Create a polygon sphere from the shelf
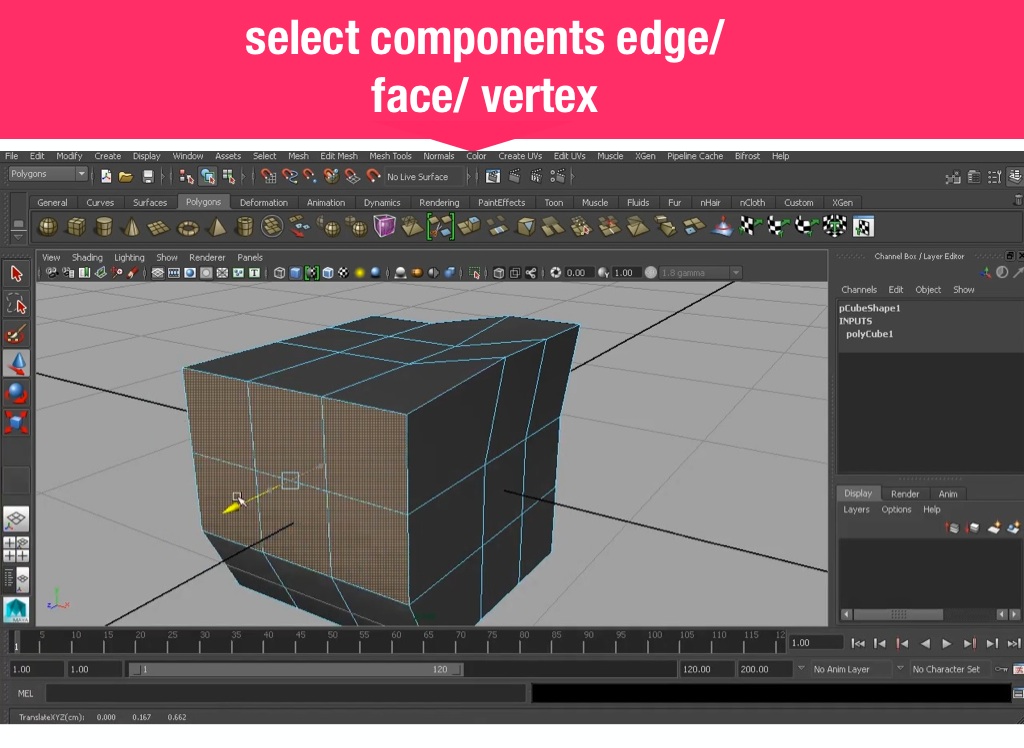This screenshot has width=1024, height=748. click(x=47, y=228)
